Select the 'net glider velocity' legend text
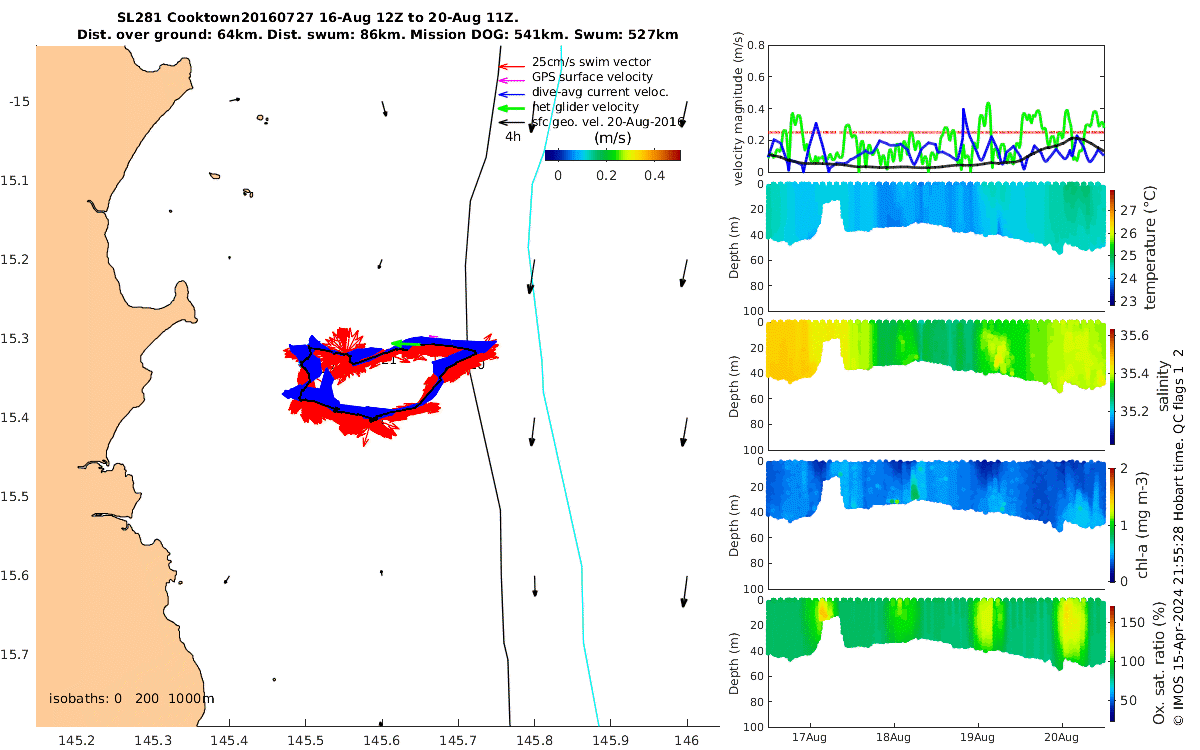 (x=585, y=107)
